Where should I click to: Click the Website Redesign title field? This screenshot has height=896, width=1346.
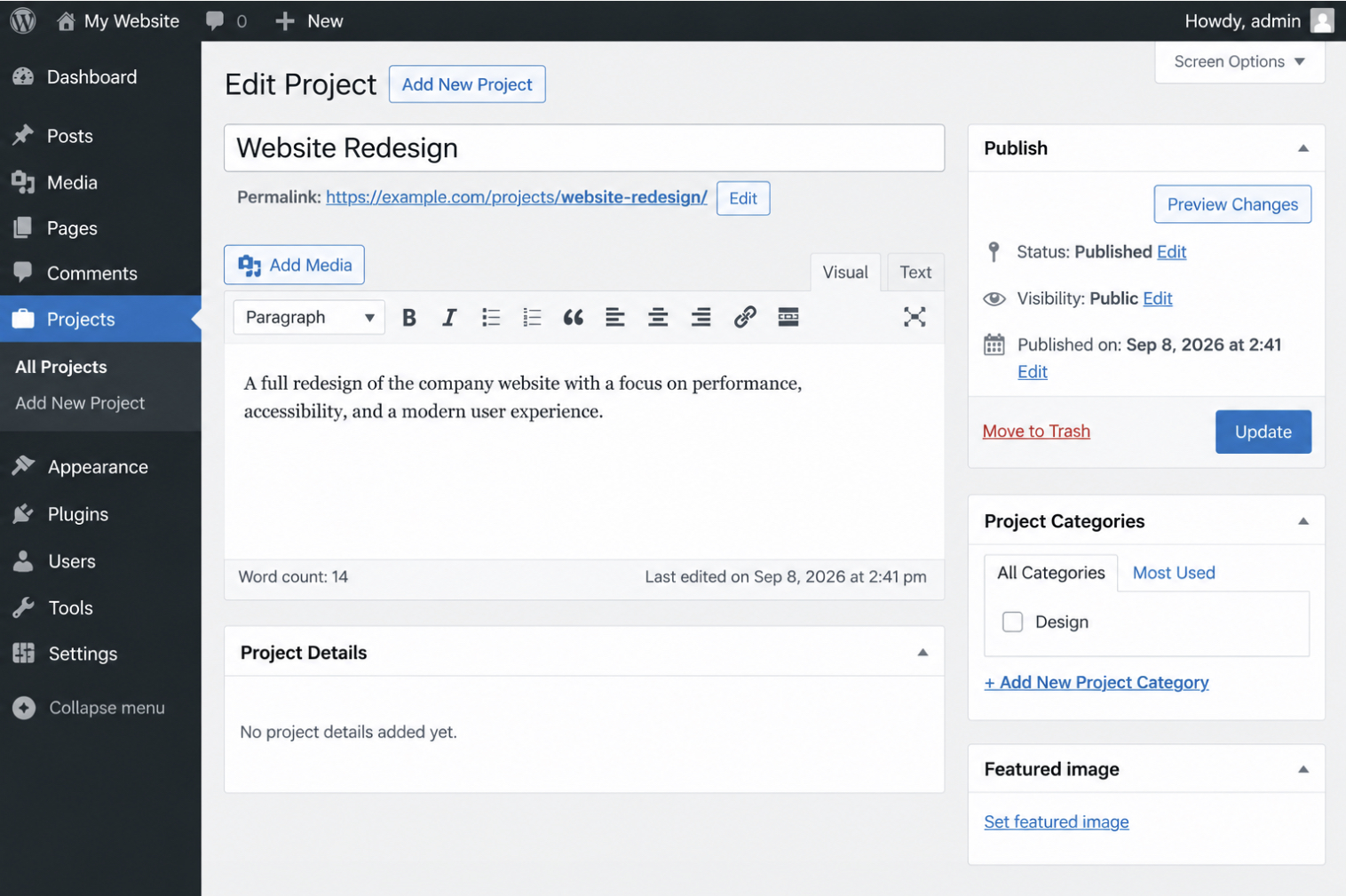584,147
